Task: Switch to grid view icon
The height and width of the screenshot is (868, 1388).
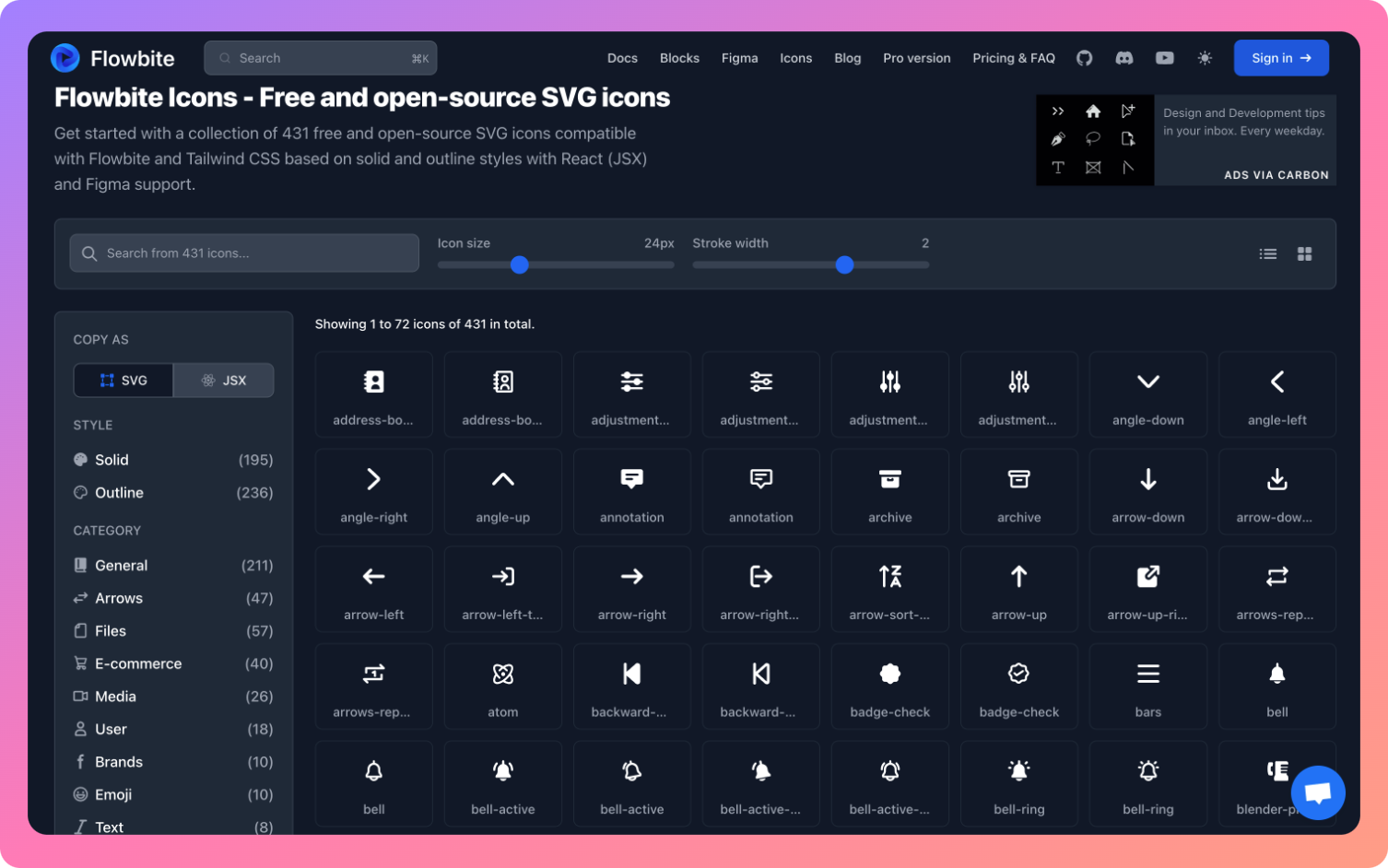Action: click(x=1305, y=253)
